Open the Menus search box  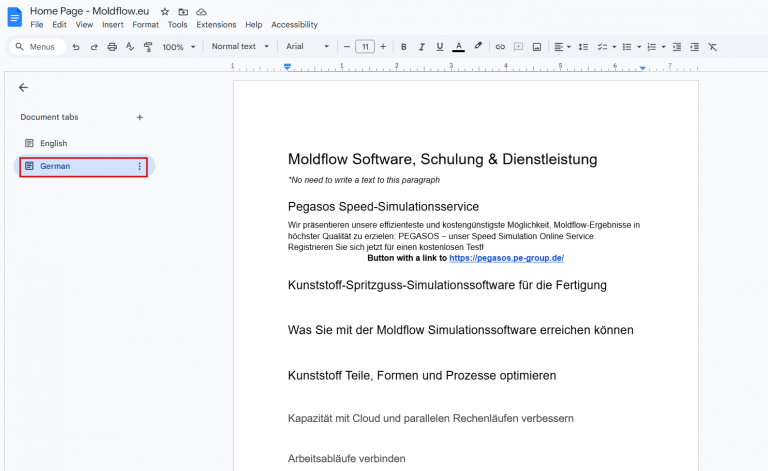pyautogui.click(x=37, y=47)
